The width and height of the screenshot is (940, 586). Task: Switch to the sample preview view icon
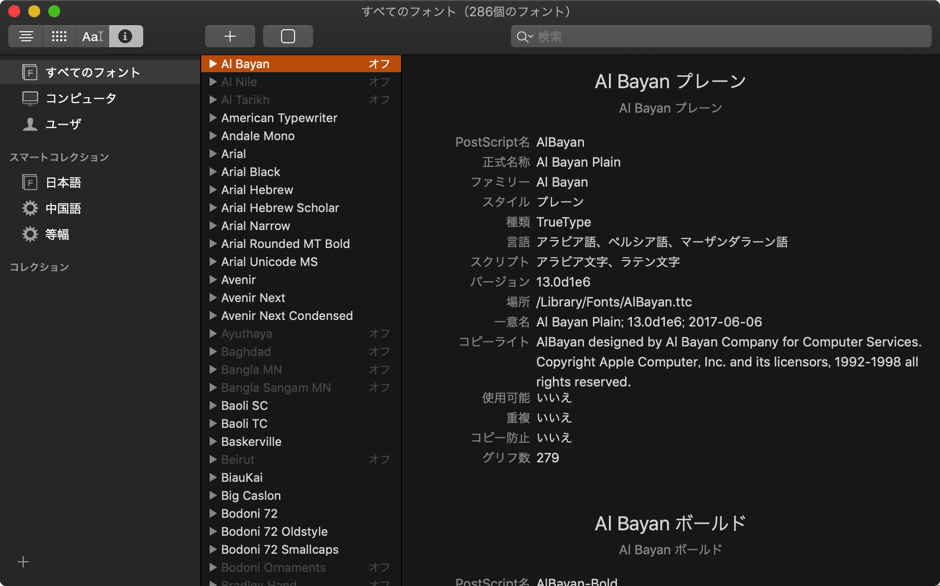click(x=26, y=36)
